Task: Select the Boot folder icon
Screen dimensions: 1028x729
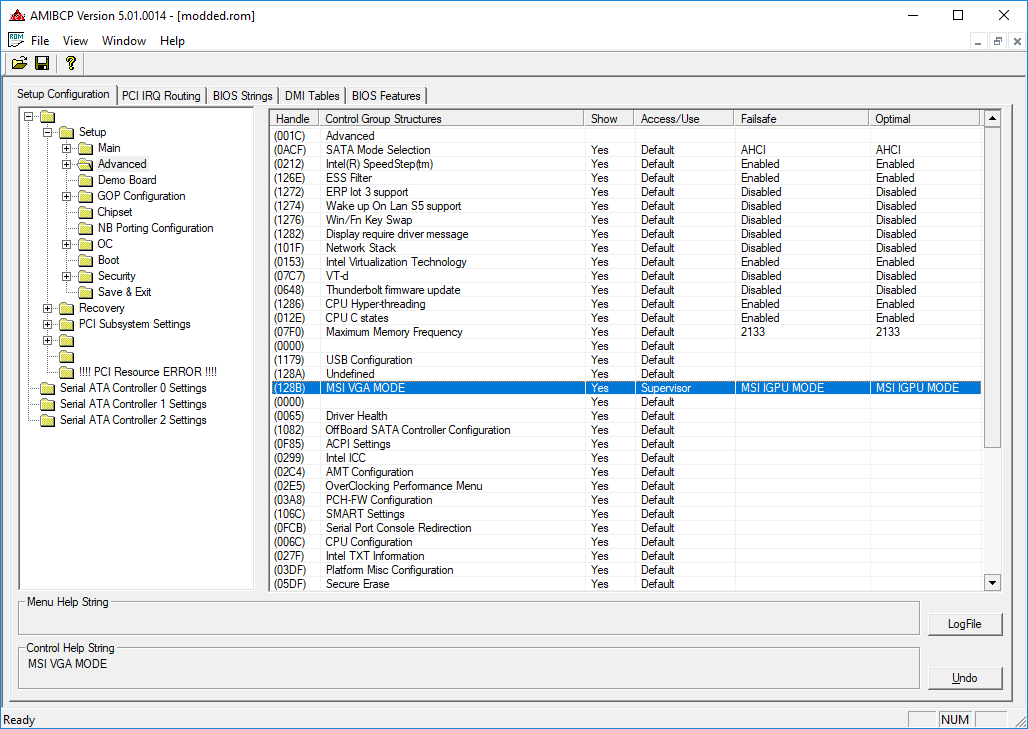Action: (86, 260)
